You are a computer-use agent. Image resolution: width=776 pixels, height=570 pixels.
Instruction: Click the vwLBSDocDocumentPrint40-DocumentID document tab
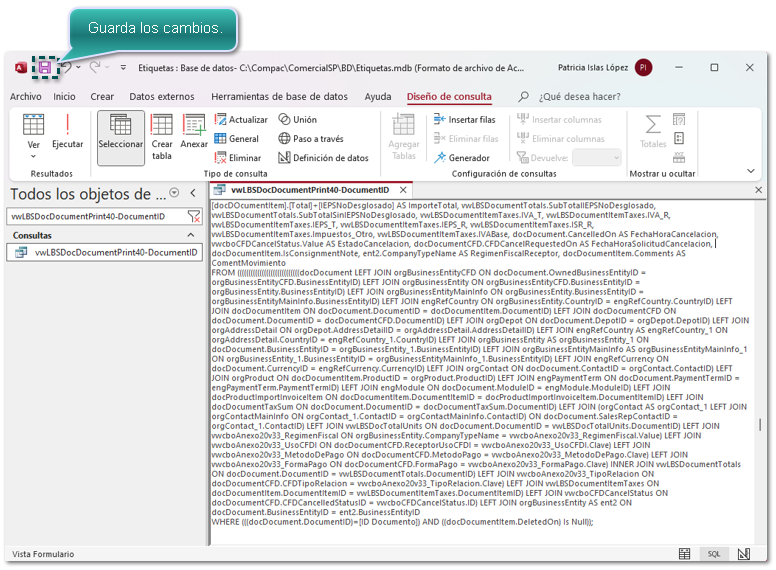coord(310,190)
